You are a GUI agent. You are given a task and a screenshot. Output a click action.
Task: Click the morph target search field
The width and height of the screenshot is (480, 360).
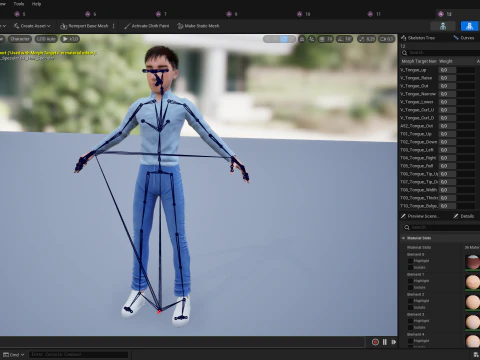[x=440, y=53]
